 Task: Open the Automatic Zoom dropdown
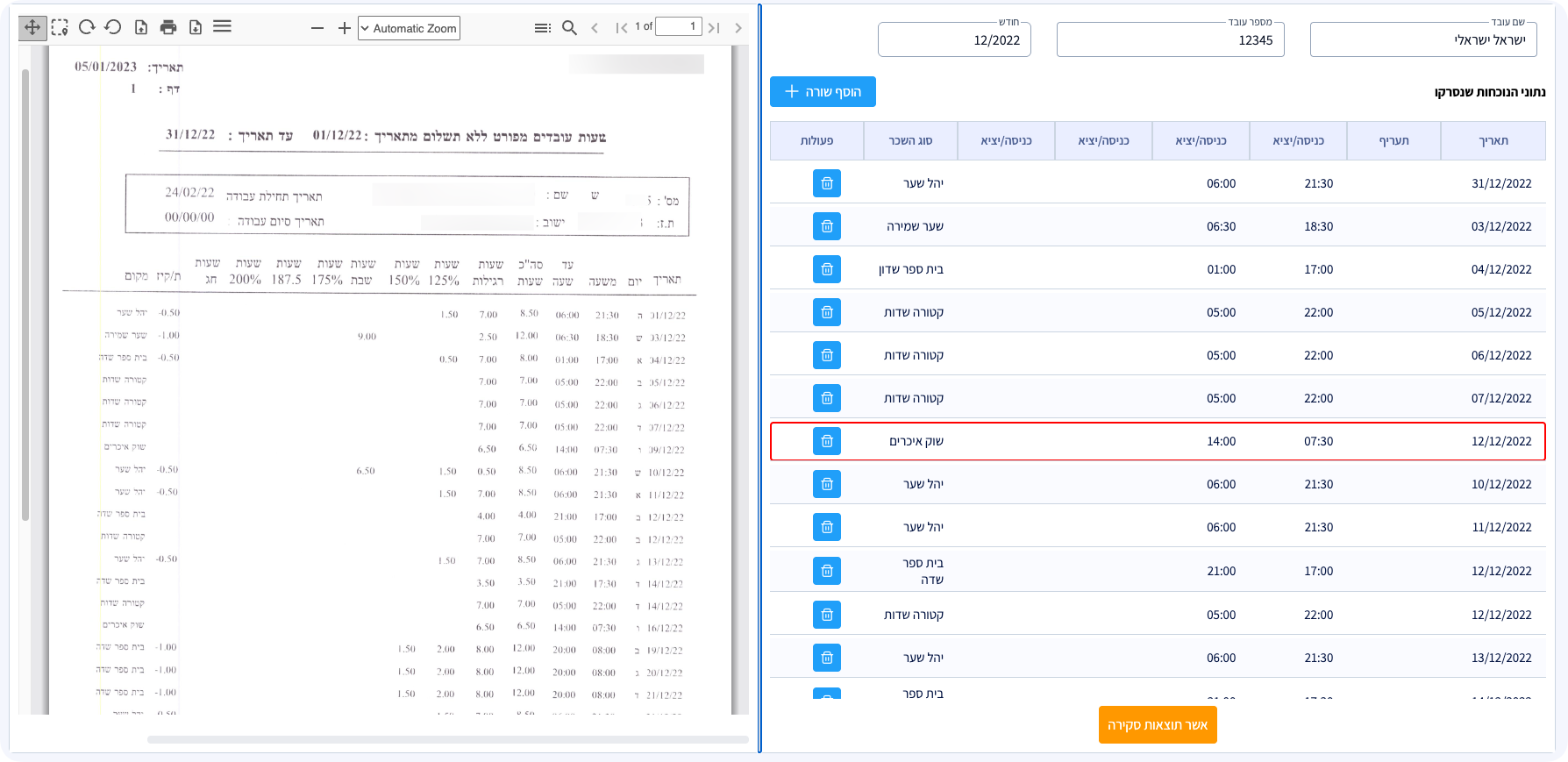click(x=409, y=28)
